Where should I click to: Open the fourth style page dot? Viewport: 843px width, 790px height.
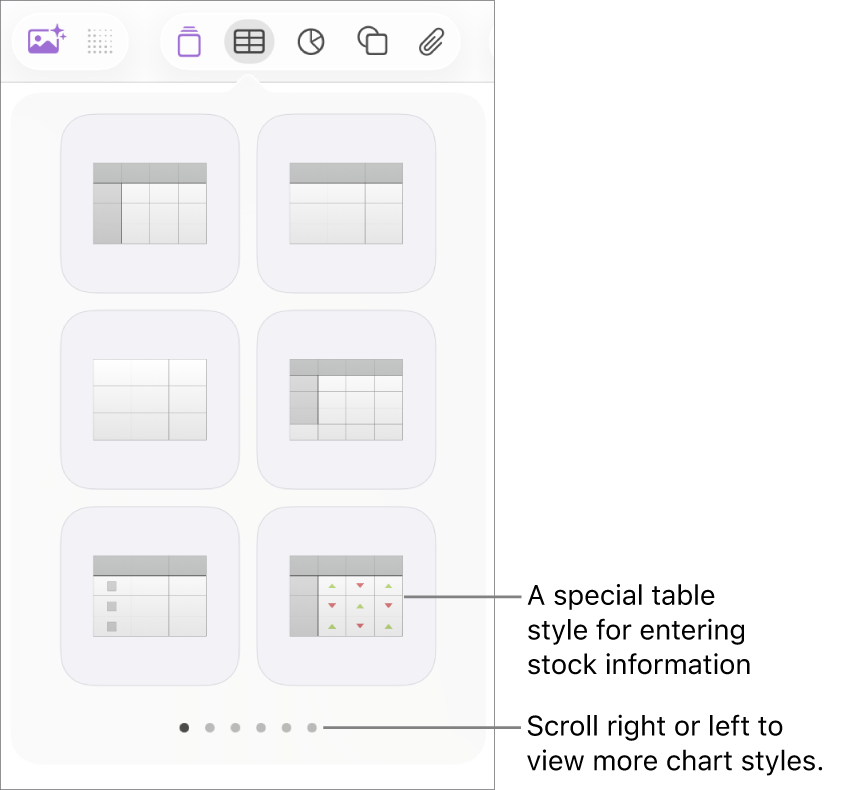[x=261, y=728]
